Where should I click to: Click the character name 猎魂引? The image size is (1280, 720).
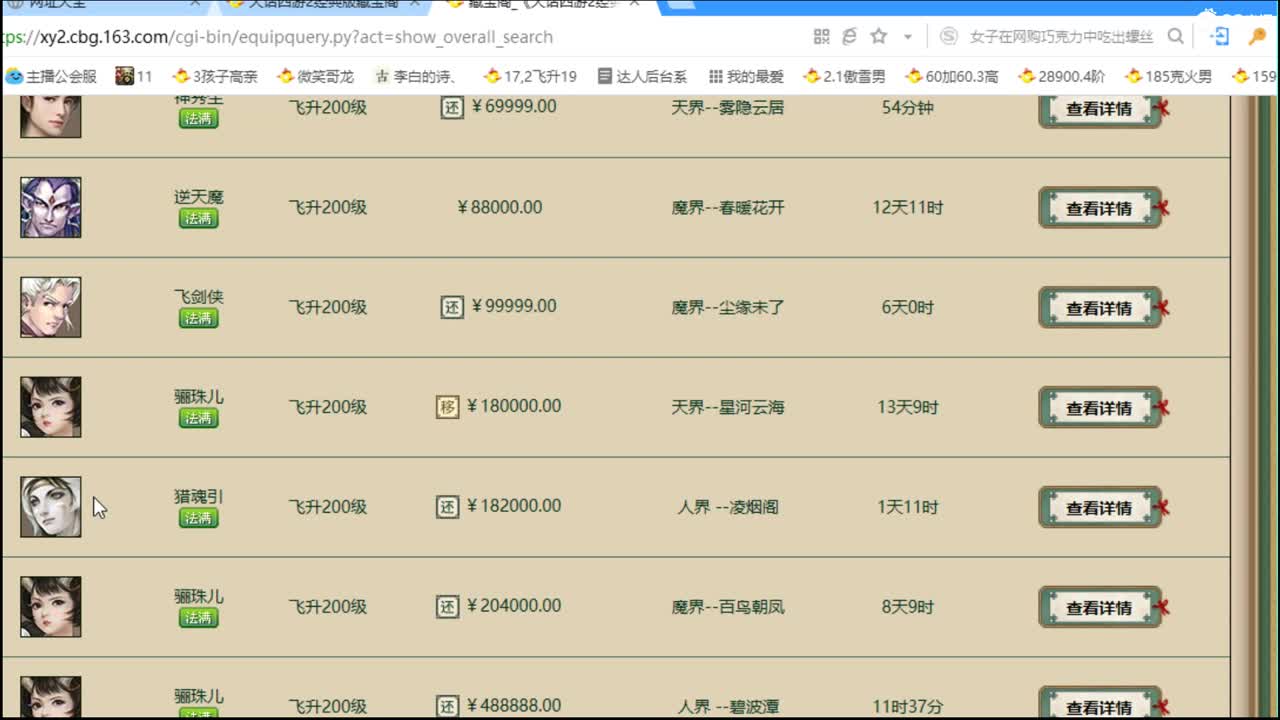pyautogui.click(x=198, y=496)
